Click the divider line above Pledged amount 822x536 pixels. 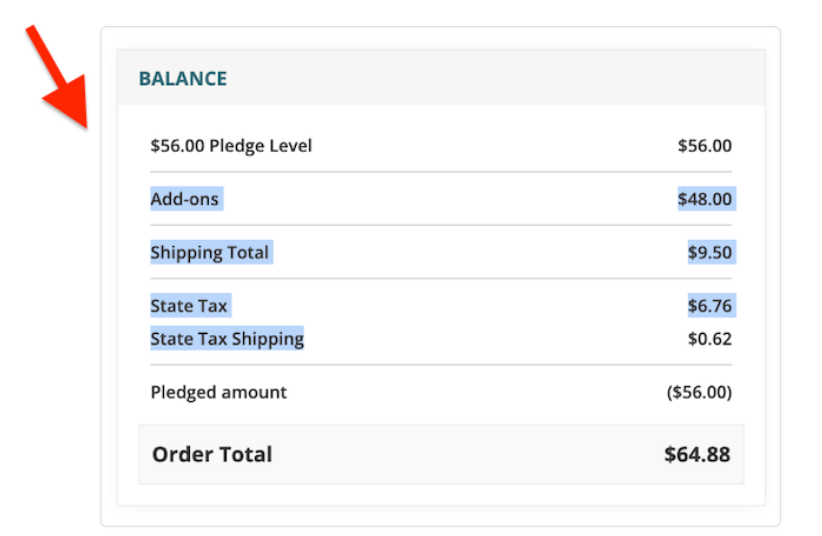tap(441, 365)
